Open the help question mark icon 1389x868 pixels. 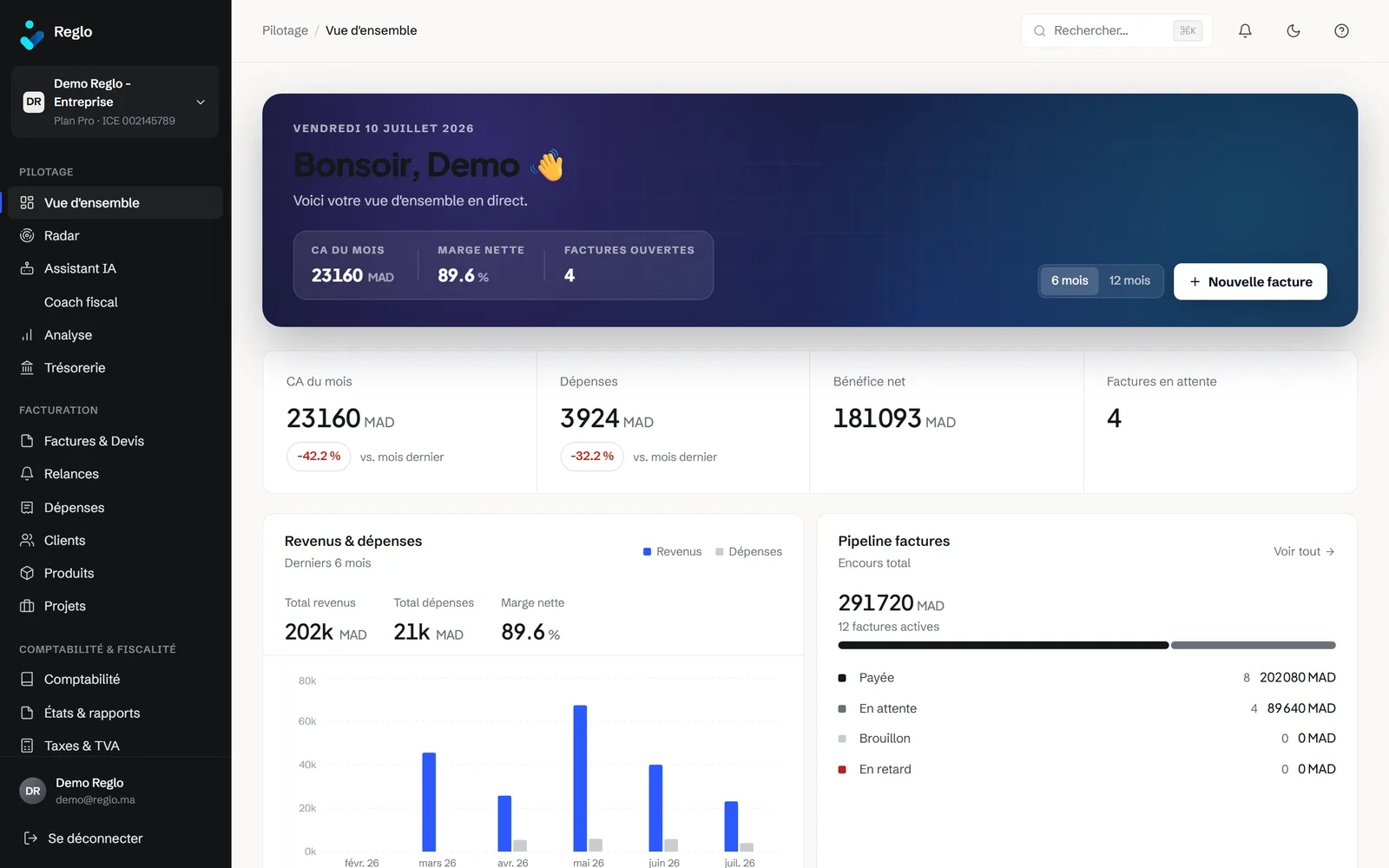pyautogui.click(x=1341, y=31)
